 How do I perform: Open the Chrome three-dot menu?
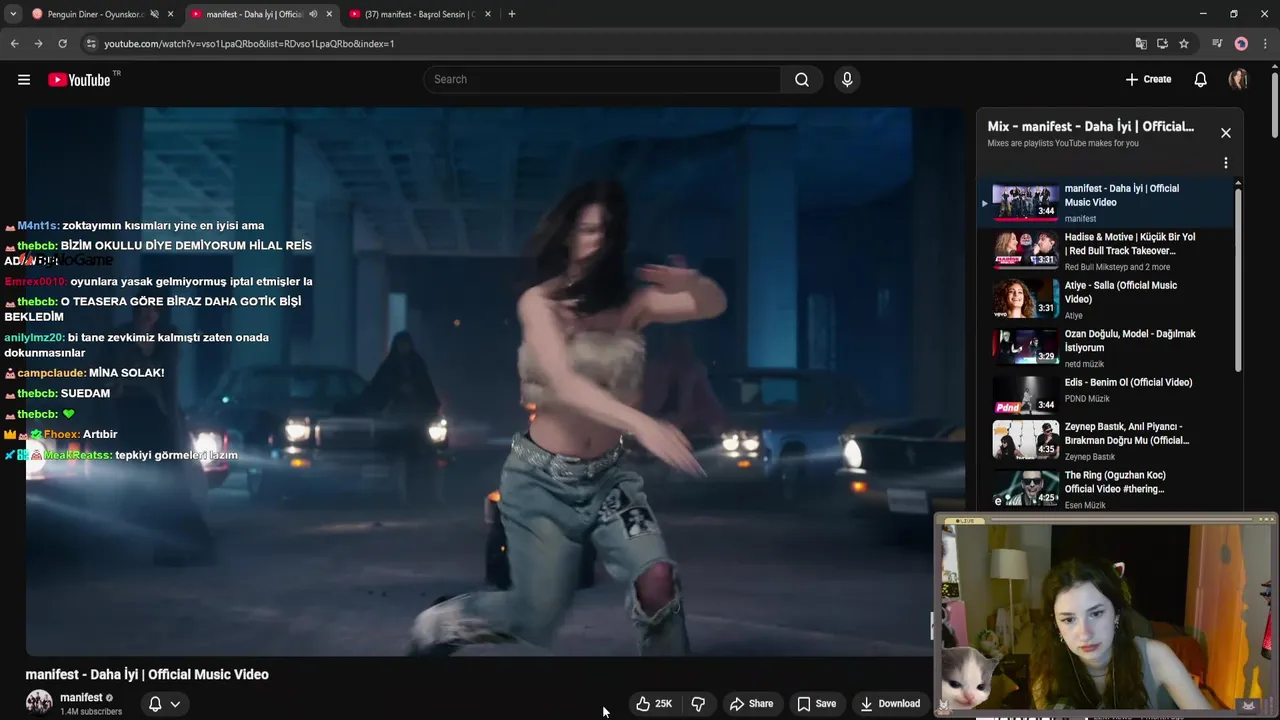tap(1265, 44)
